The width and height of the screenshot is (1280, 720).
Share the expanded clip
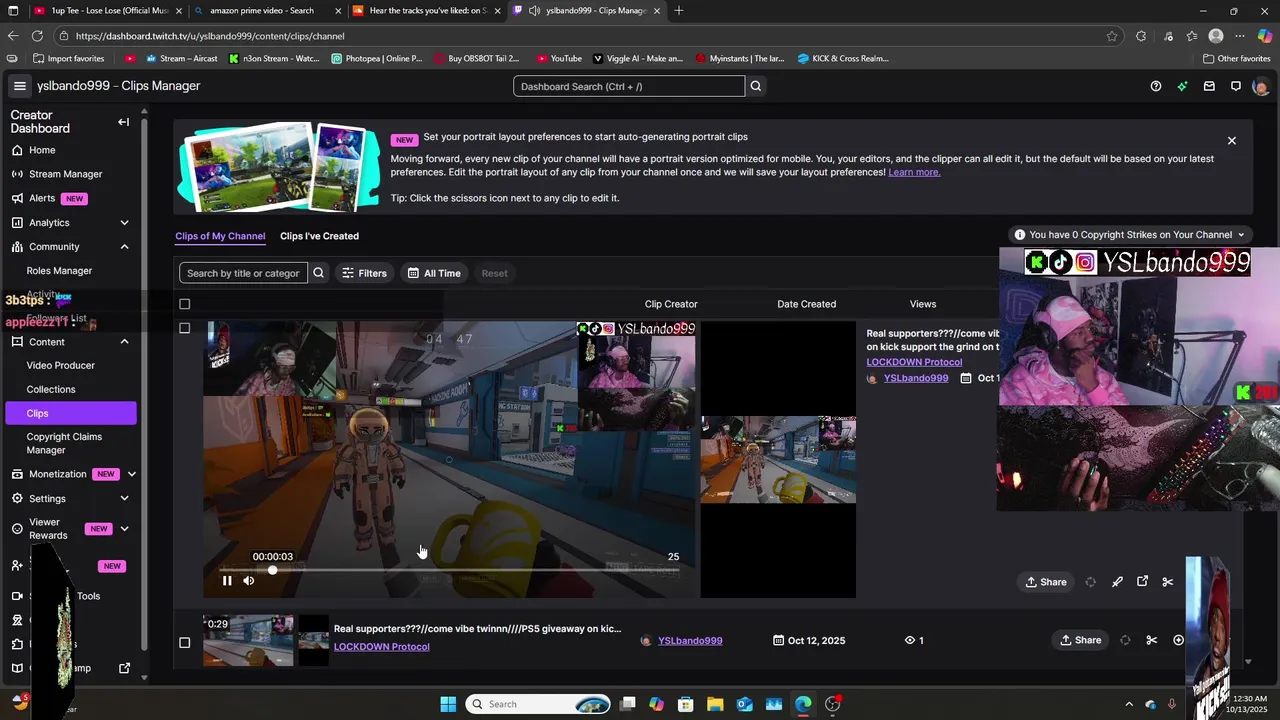tap(1046, 582)
